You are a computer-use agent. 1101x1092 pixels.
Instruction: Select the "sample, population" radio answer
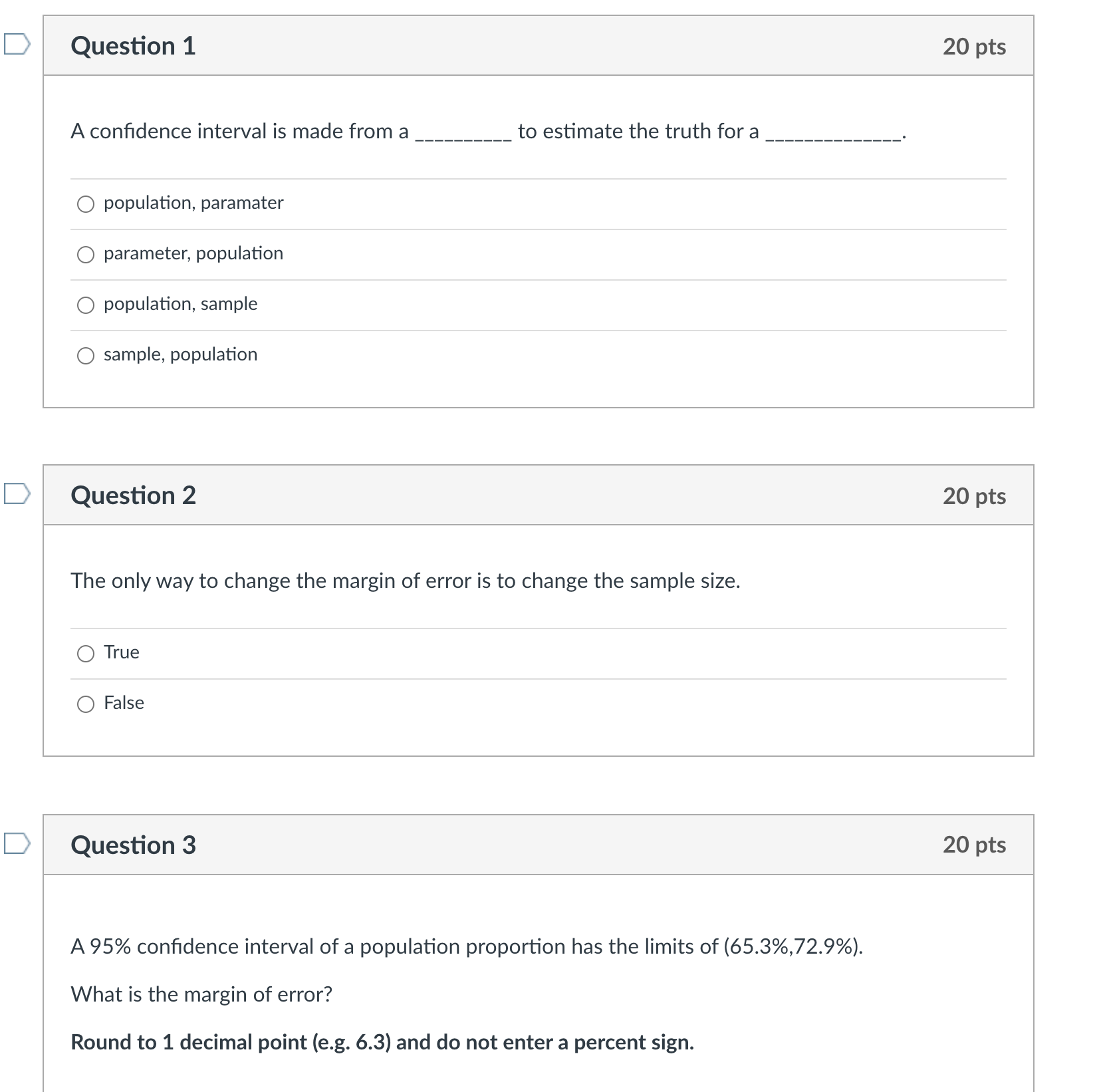point(86,356)
